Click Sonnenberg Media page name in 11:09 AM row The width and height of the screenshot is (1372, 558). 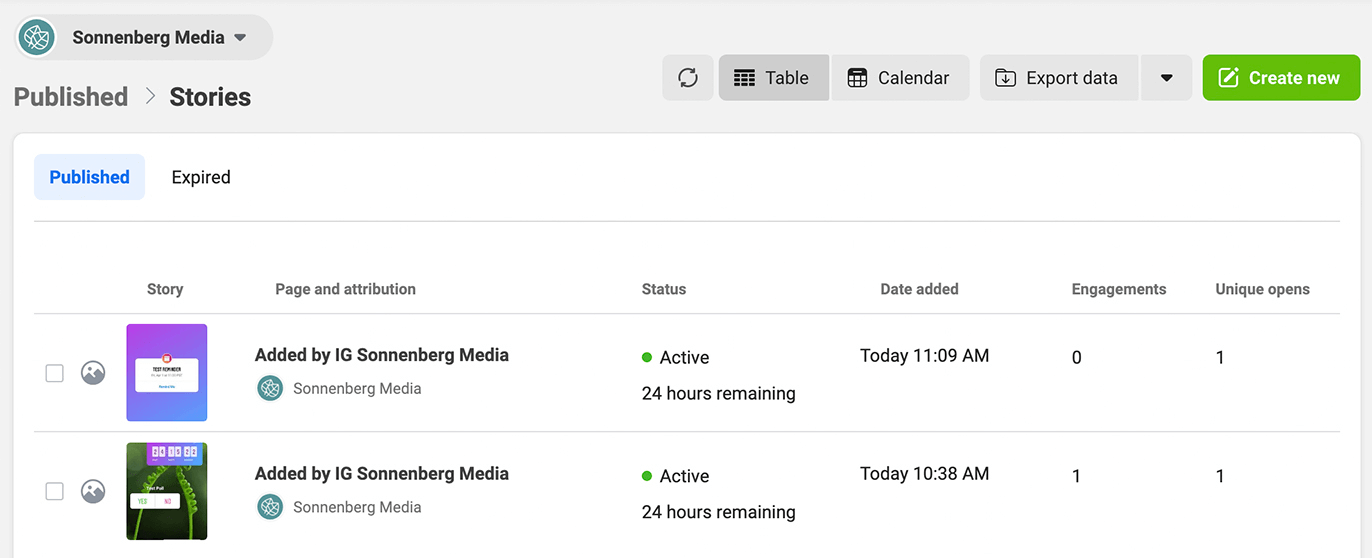click(x=357, y=388)
